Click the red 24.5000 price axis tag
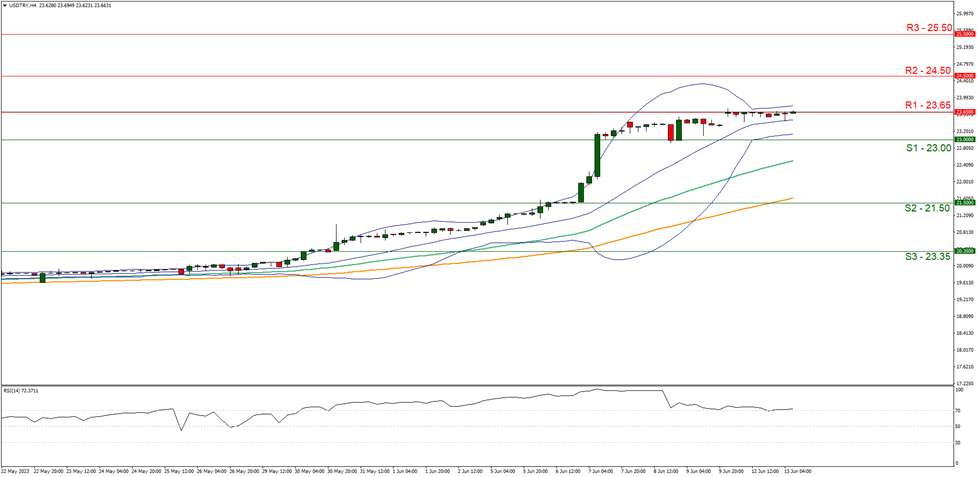Screen dimensions: 977x477 964,76
